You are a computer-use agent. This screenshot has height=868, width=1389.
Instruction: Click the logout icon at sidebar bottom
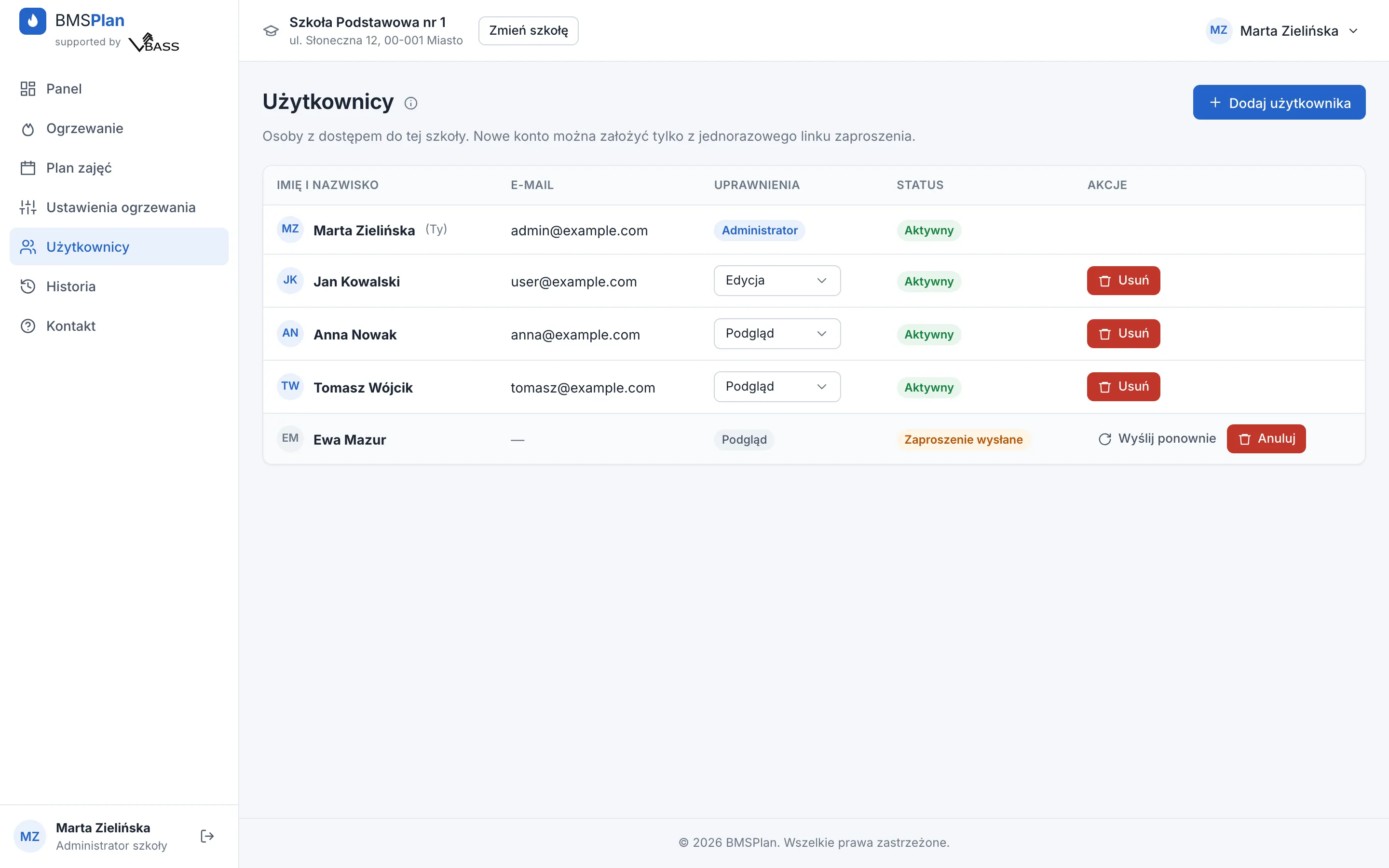click(x=207, y=836)
